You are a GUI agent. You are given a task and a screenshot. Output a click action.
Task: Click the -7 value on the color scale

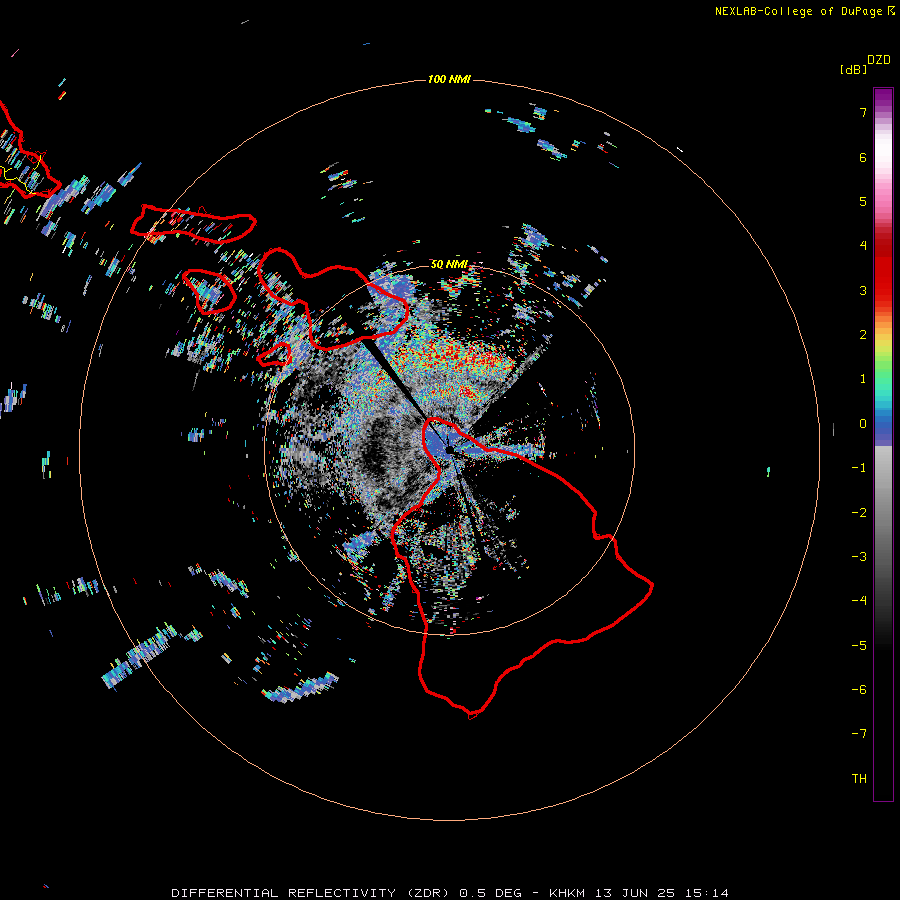point(859,734)
